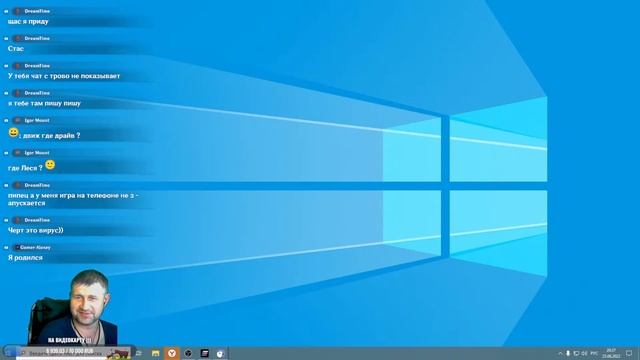Click the microphone tray icon
Viewport: 640px width, 360px height.
click(x=568, y=353)
